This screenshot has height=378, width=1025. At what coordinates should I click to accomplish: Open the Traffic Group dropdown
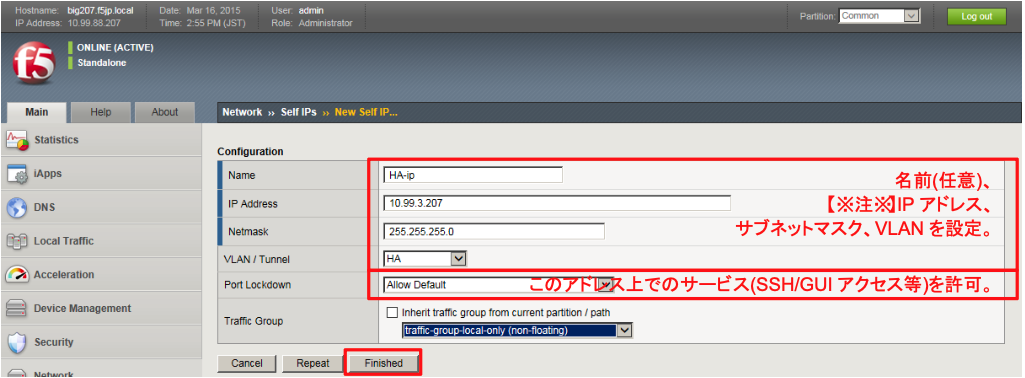(518, 330)
